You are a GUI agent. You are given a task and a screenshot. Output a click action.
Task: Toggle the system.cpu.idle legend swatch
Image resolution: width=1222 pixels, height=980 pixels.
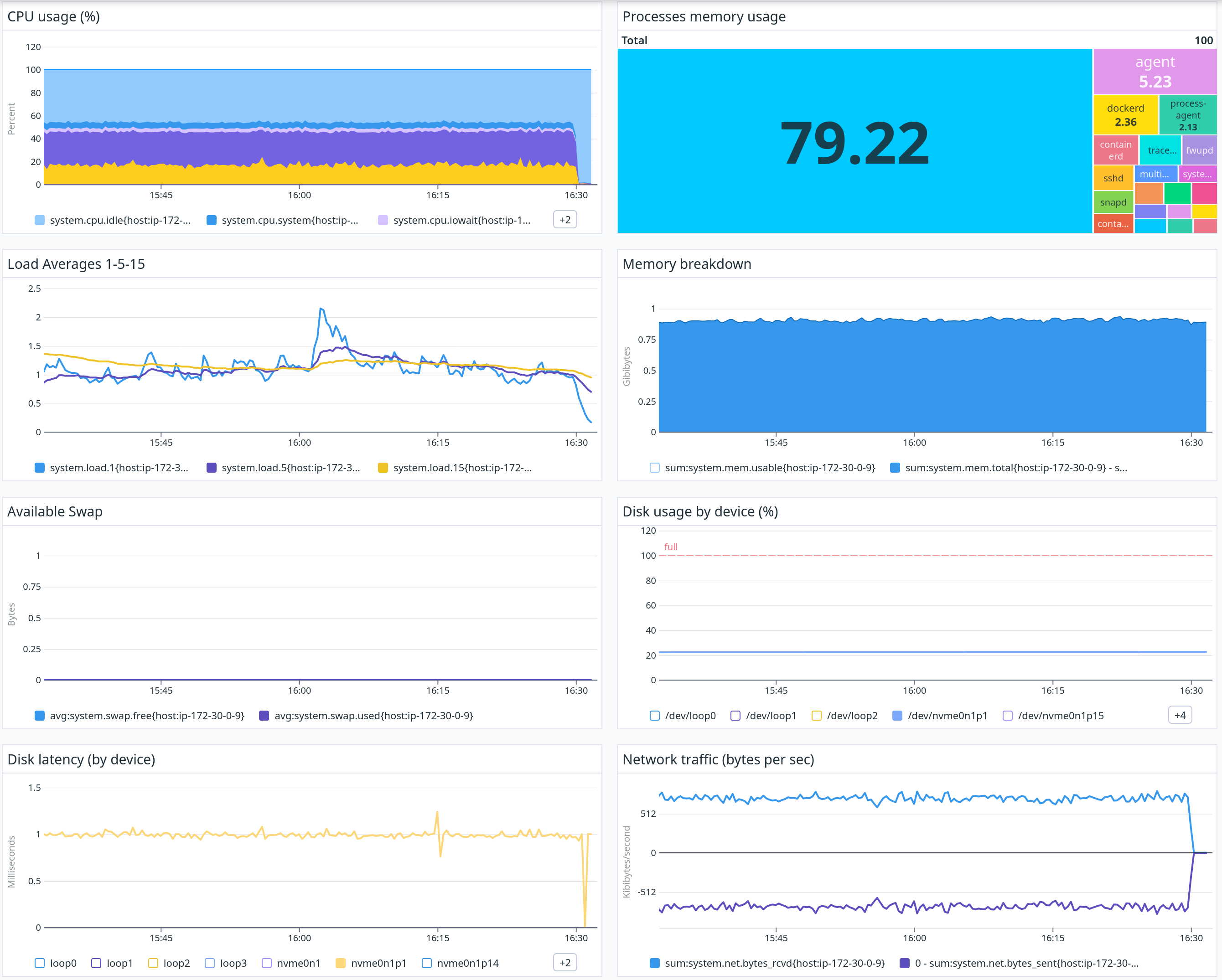40,220
